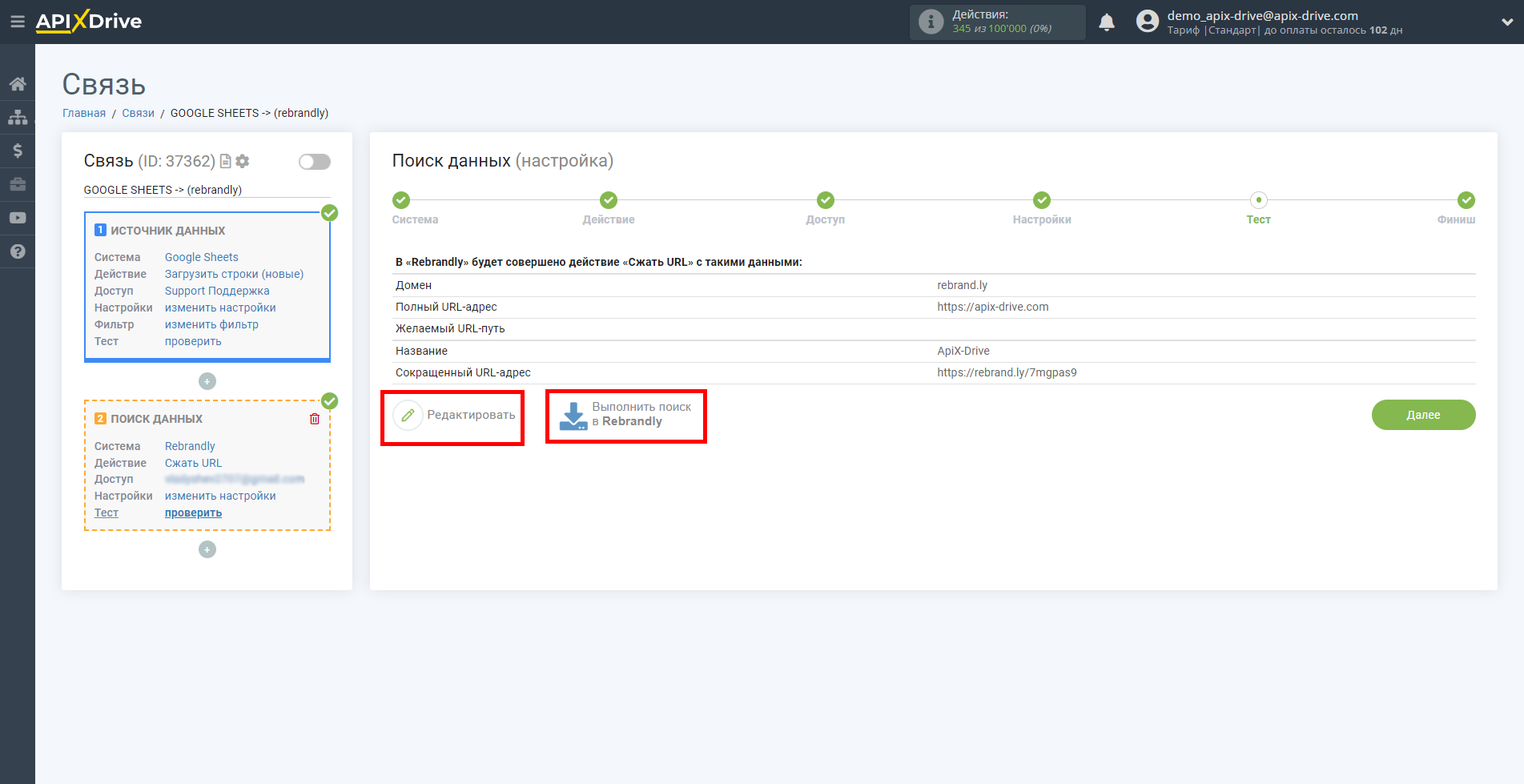Screen dimensions: 1524x784
Task: Click the blurred access email link
Action: pos(235,479)
